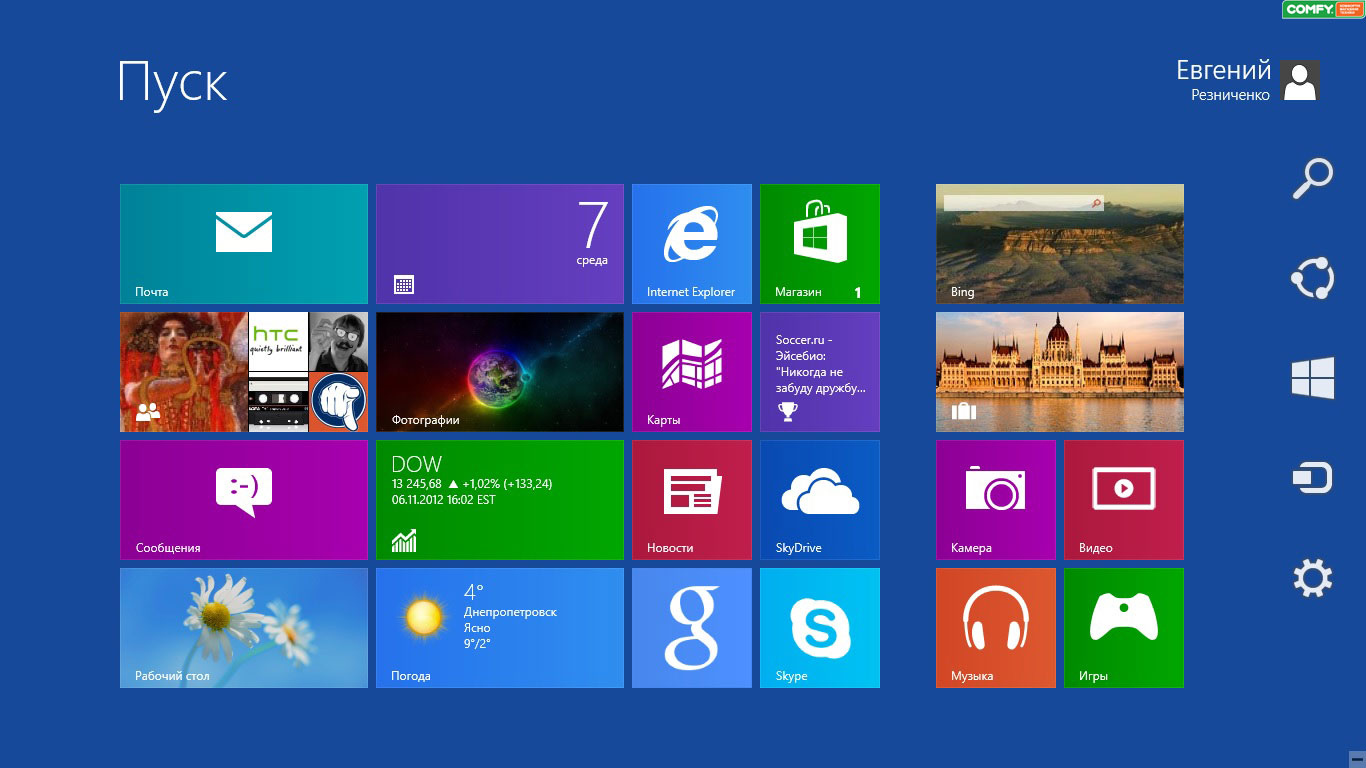This screenshot has height=768, width=1366.
Task: Open the People tile with HTC photos
Action: click(244, 372)
